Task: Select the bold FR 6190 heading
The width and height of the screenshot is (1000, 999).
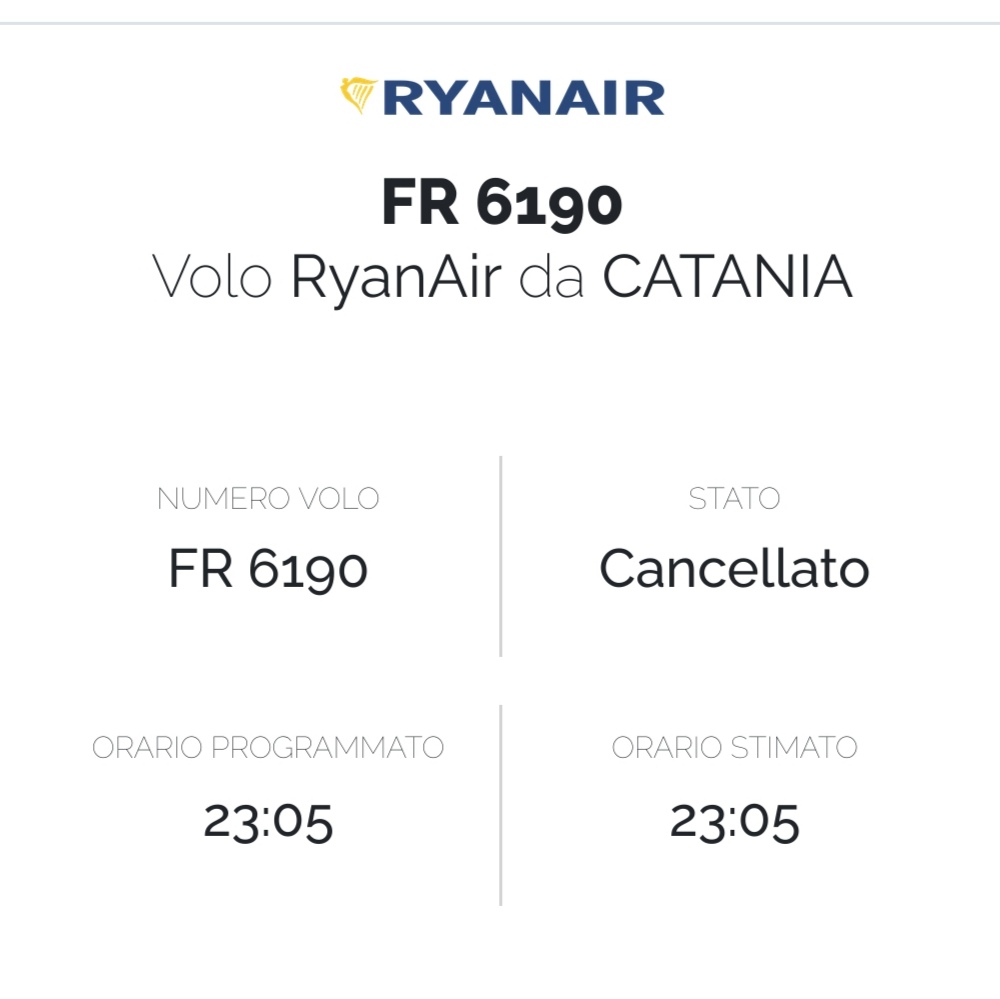Action: [x=502, y=202]
